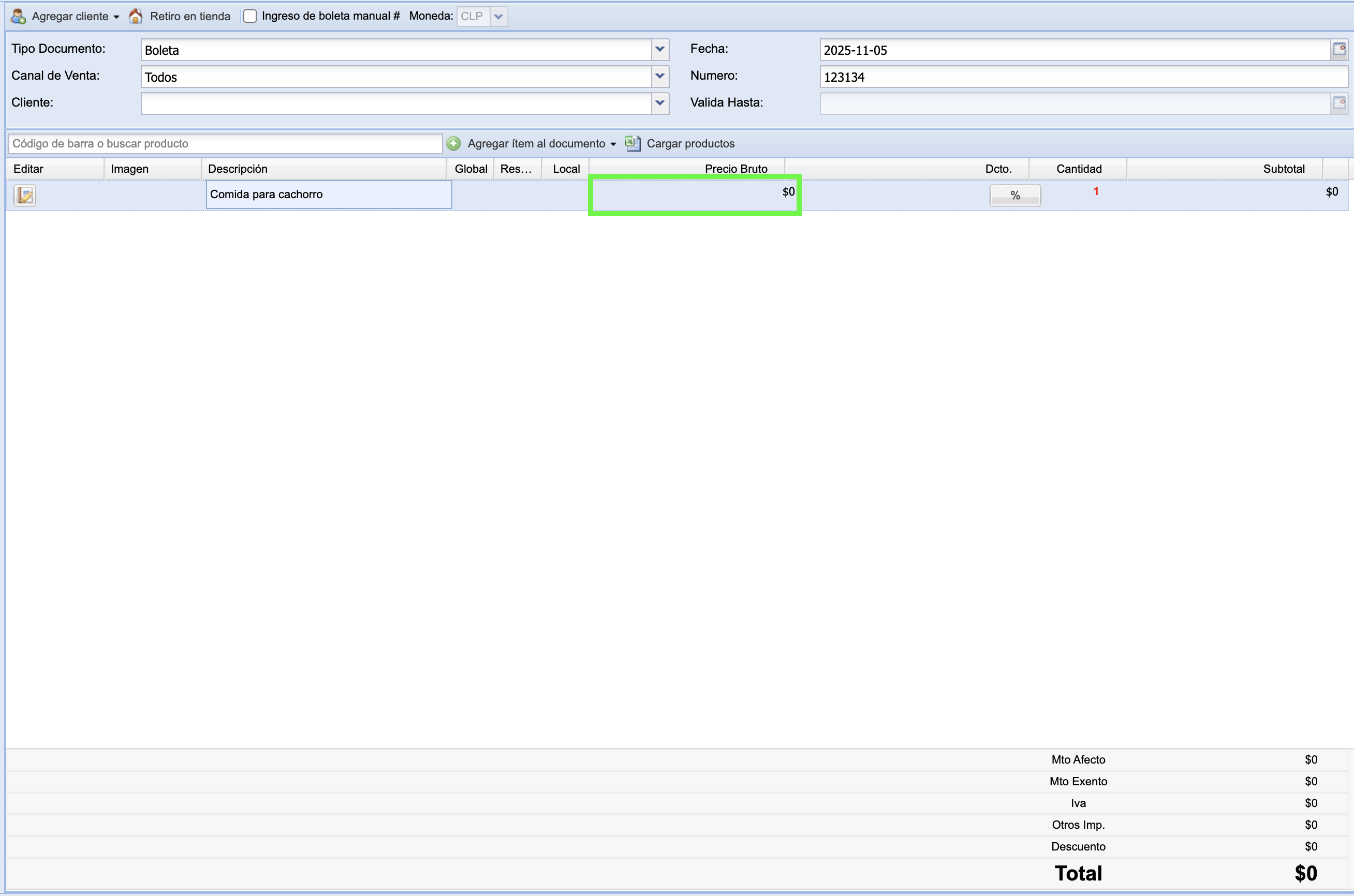Click the Cargar productos label

coord(690,143)
